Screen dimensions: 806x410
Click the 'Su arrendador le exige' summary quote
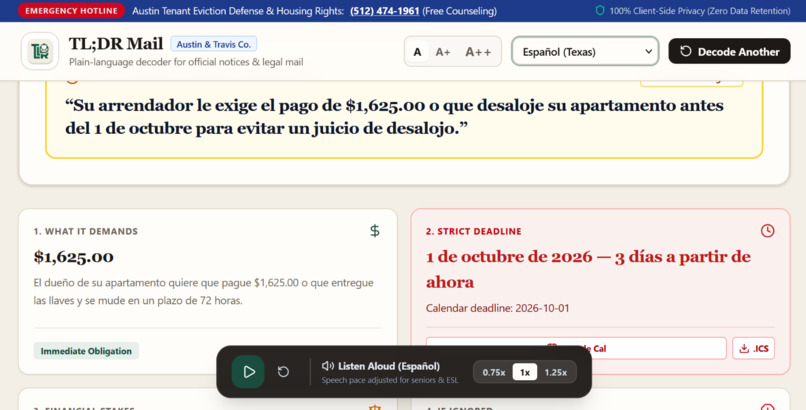[x=394, y=117]
